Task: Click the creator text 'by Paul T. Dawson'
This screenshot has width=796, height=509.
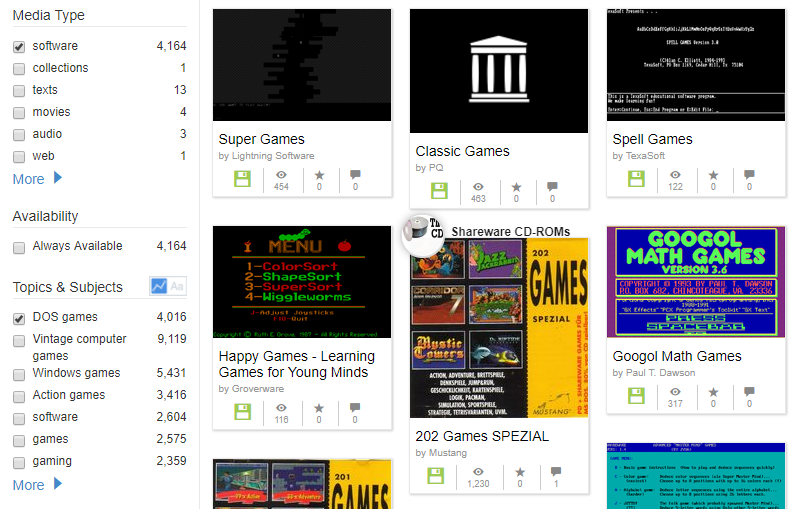Action: [654, 373]
